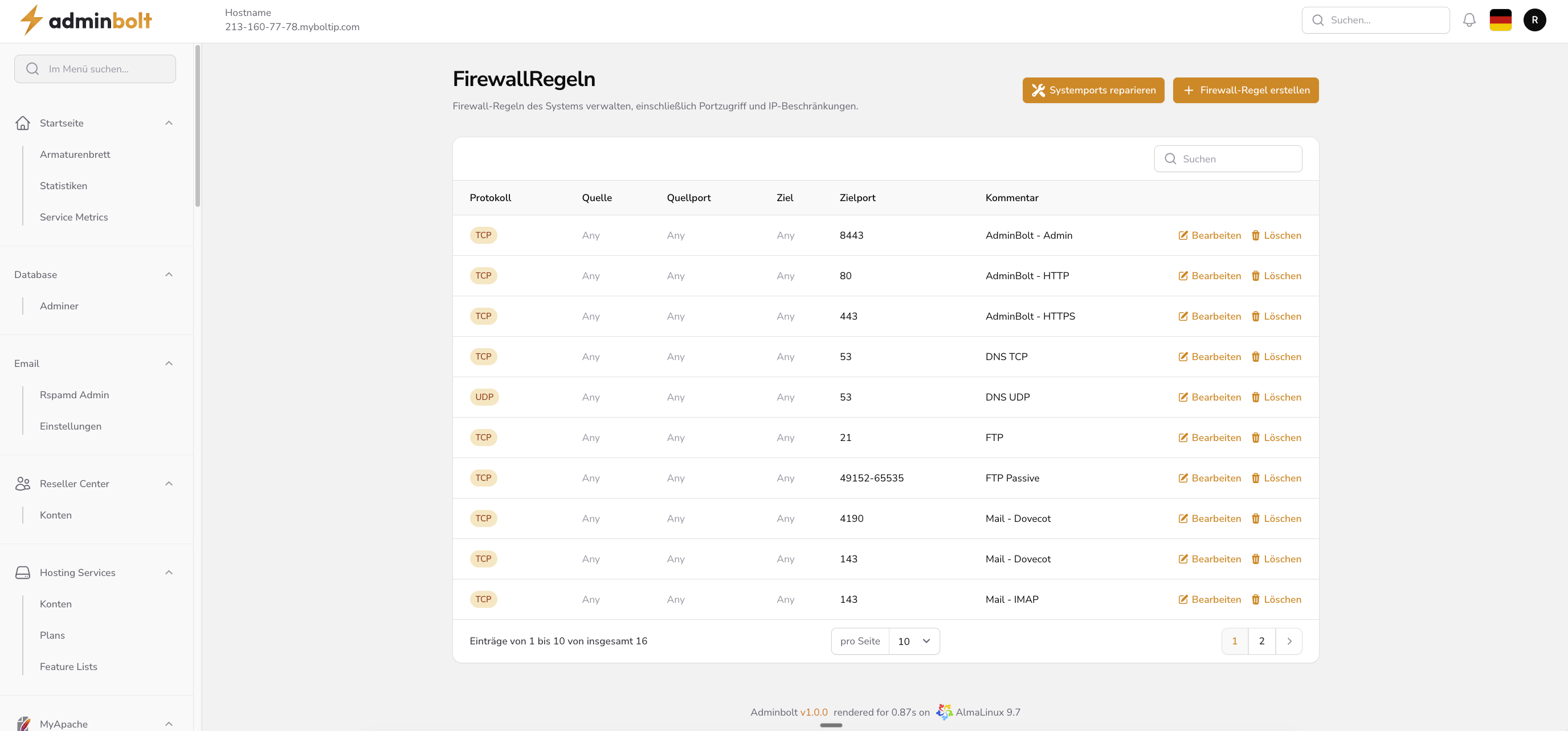Click Firewall-Regel erstellen button
The height and width of the screenshot is (731, 1568).
1245,90
